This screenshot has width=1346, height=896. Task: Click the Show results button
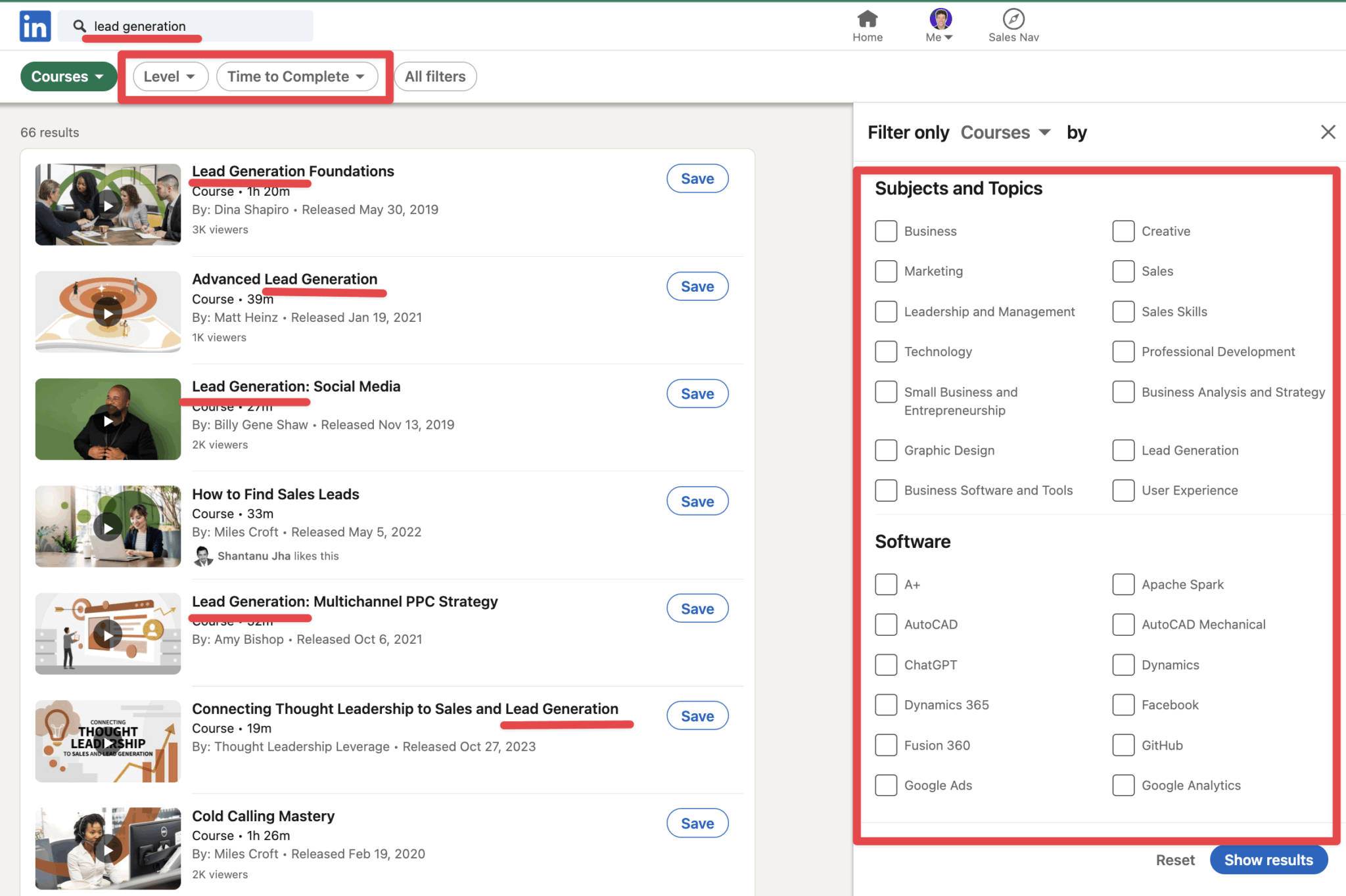point(1268,859)
